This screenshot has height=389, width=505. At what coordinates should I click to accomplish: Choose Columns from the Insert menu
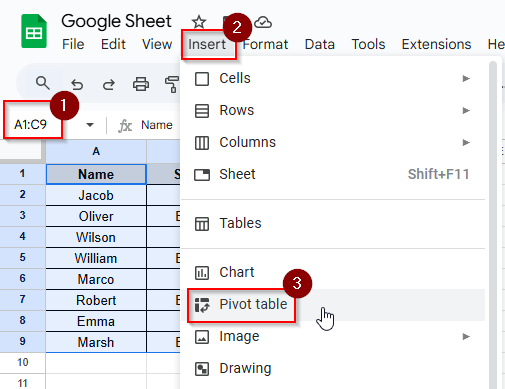click(x=333, y=143)
